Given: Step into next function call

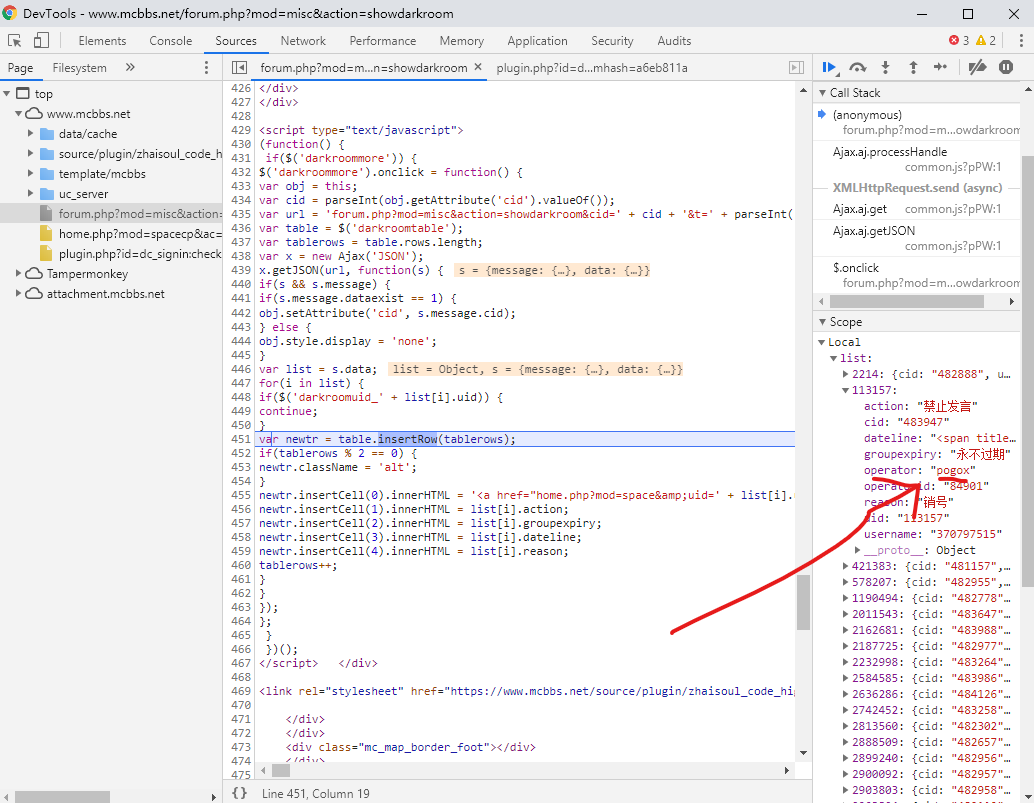Looking at the screenshot, I should coord(885,67).
